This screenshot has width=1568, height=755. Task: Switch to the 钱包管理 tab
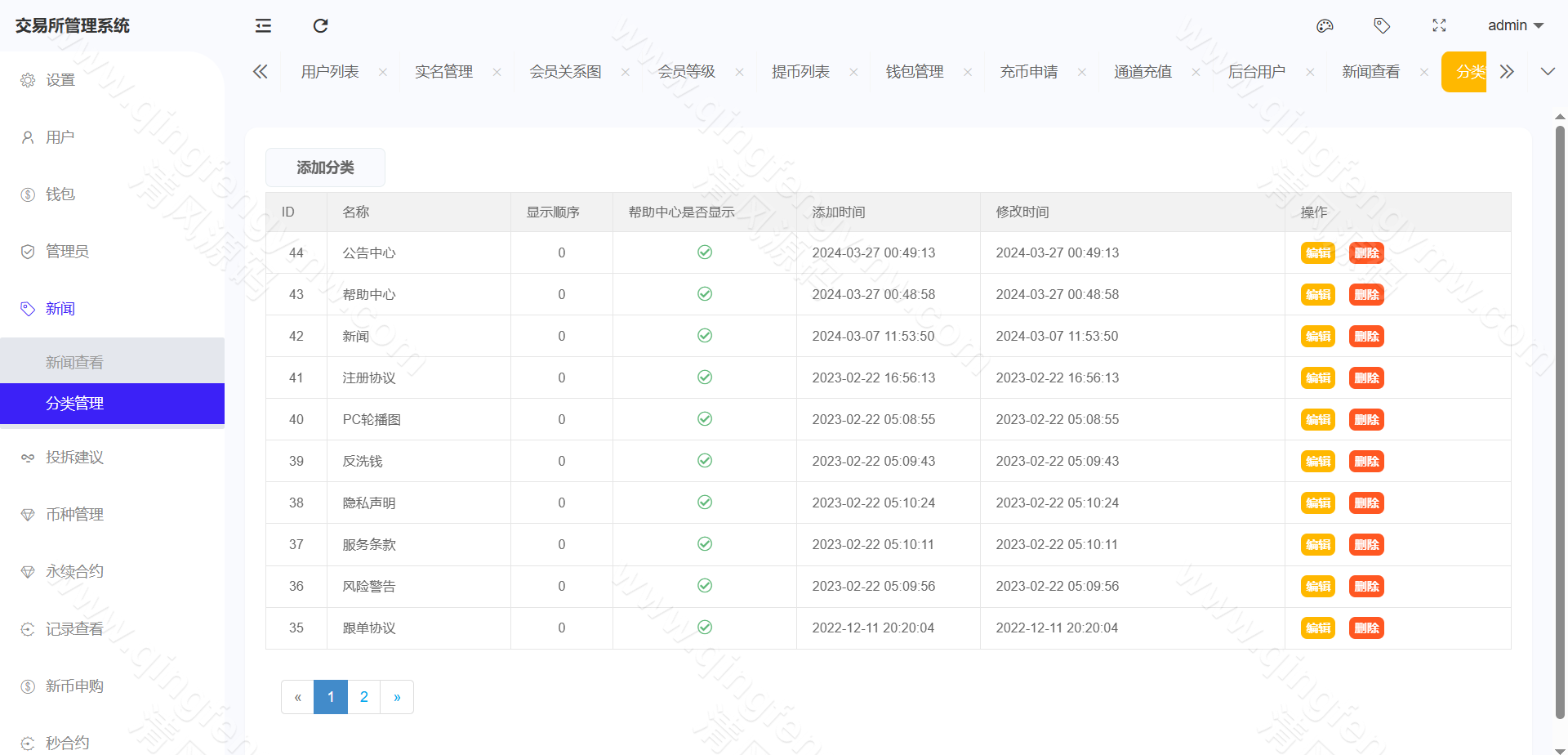coord(914,71)
